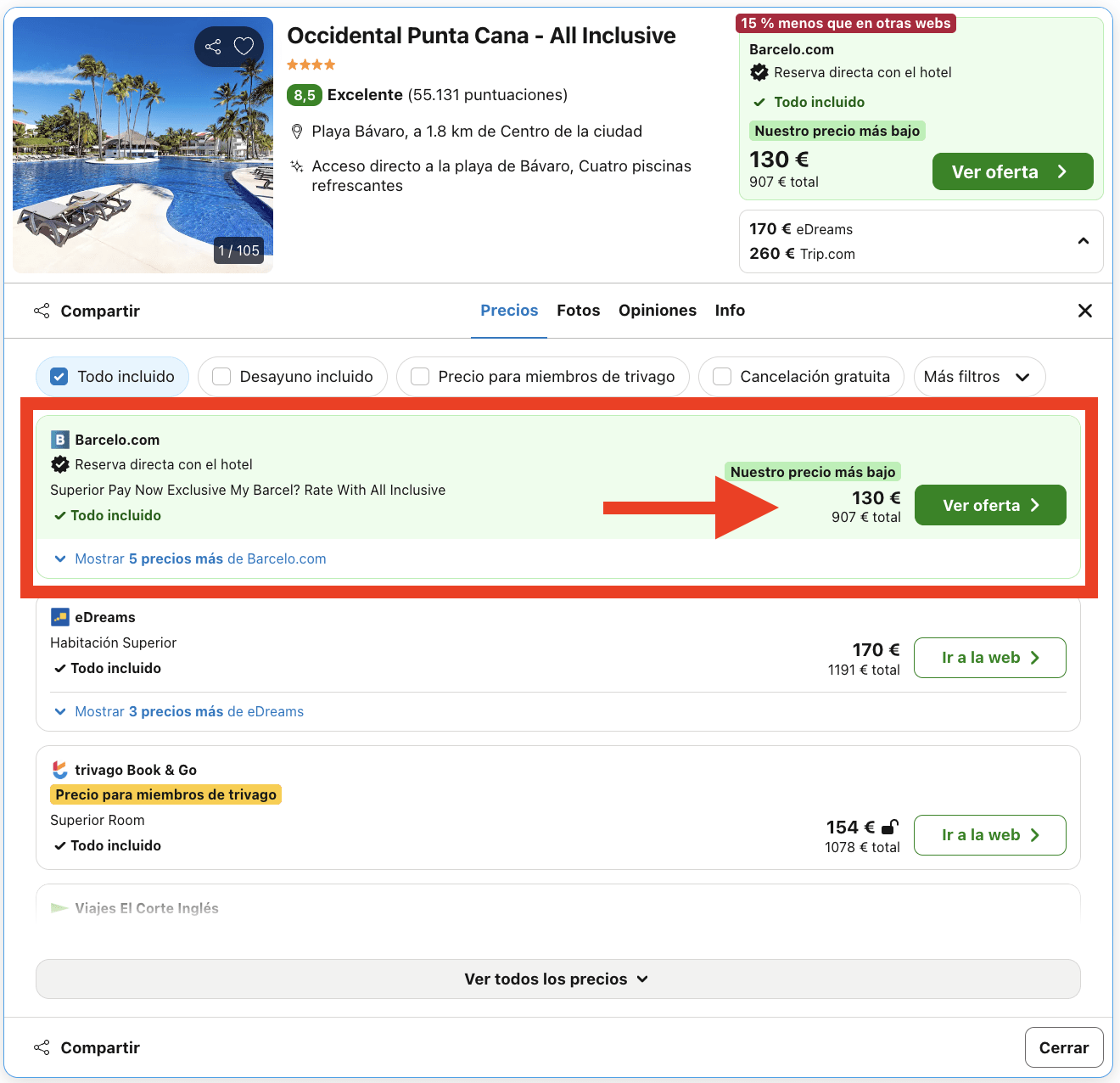Expand Mostrar 5 precios más de Barcelo.com
The width and height of the screenshot is (1120, 1083).
199,558
